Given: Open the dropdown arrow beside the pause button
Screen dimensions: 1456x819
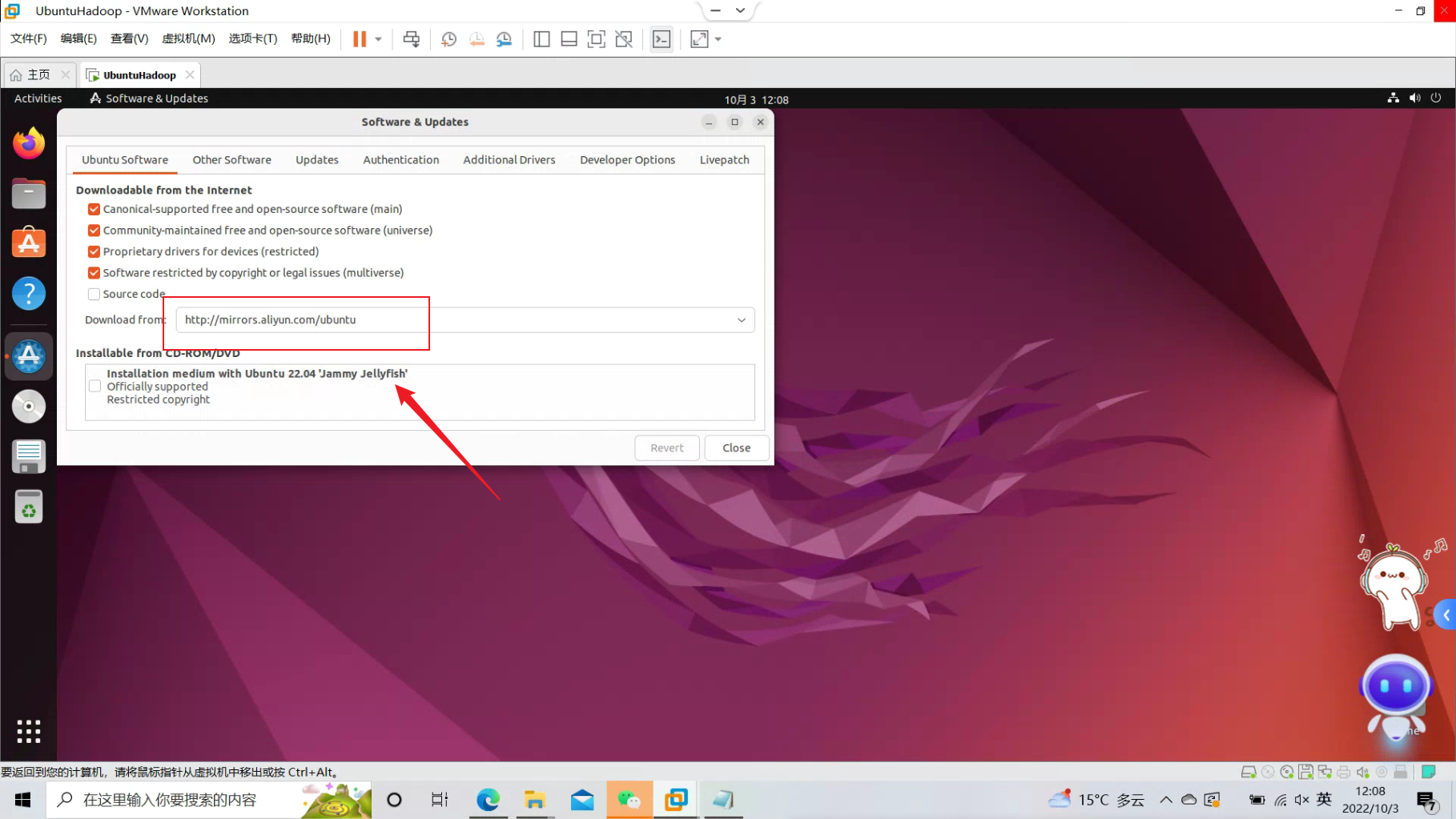Looking at the screenshot, I should [x=378, y=39].
